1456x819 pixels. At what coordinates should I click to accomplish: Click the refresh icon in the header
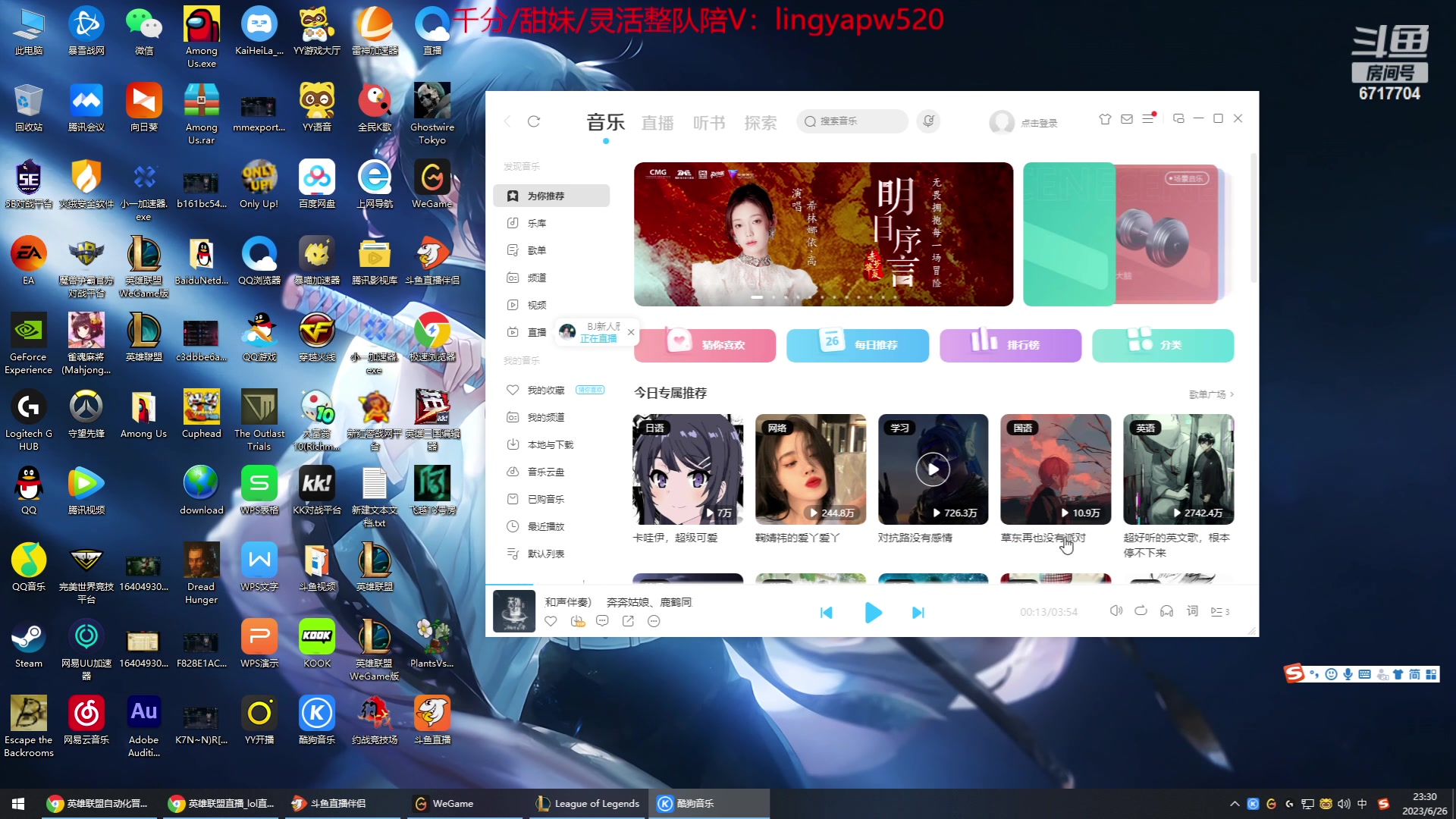pyautogui.click(x=534, y=121)
